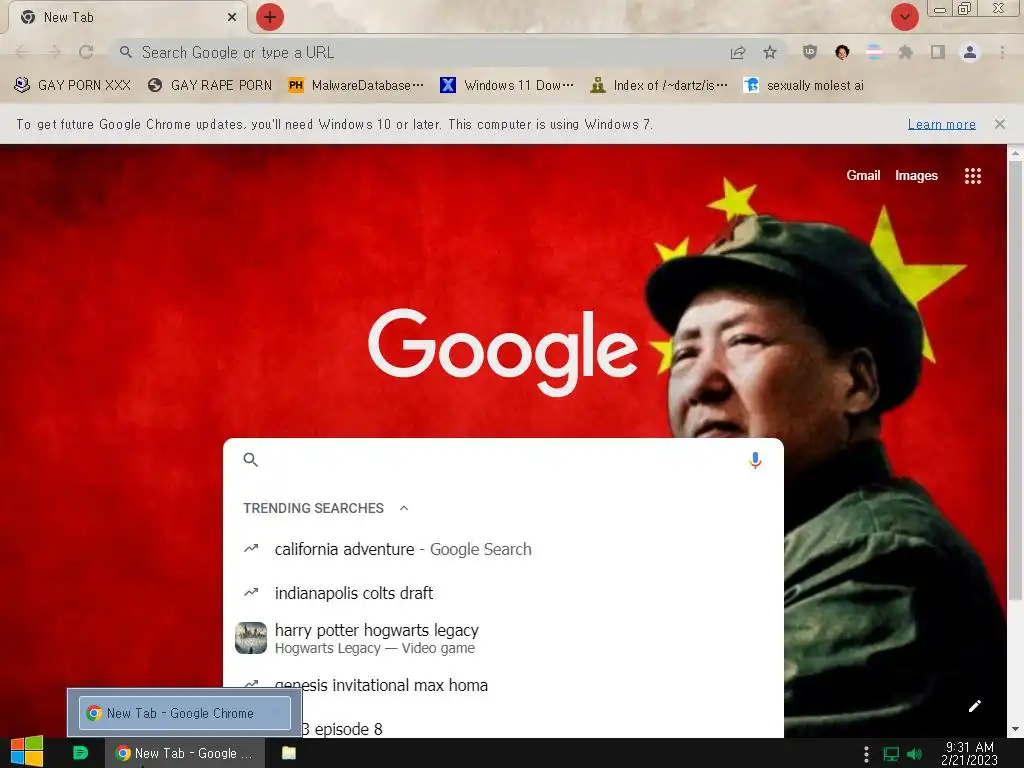Open the Chrome three-dot menu
This screenshot has height=768, width=1024.
click(x=1002, y=52)
